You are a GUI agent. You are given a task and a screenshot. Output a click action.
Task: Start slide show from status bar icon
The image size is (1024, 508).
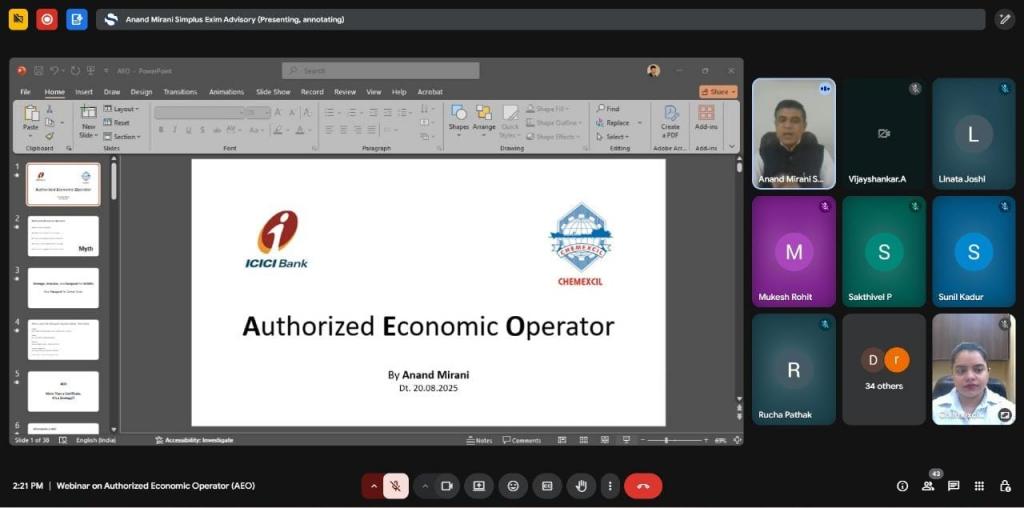pos(626,440)
